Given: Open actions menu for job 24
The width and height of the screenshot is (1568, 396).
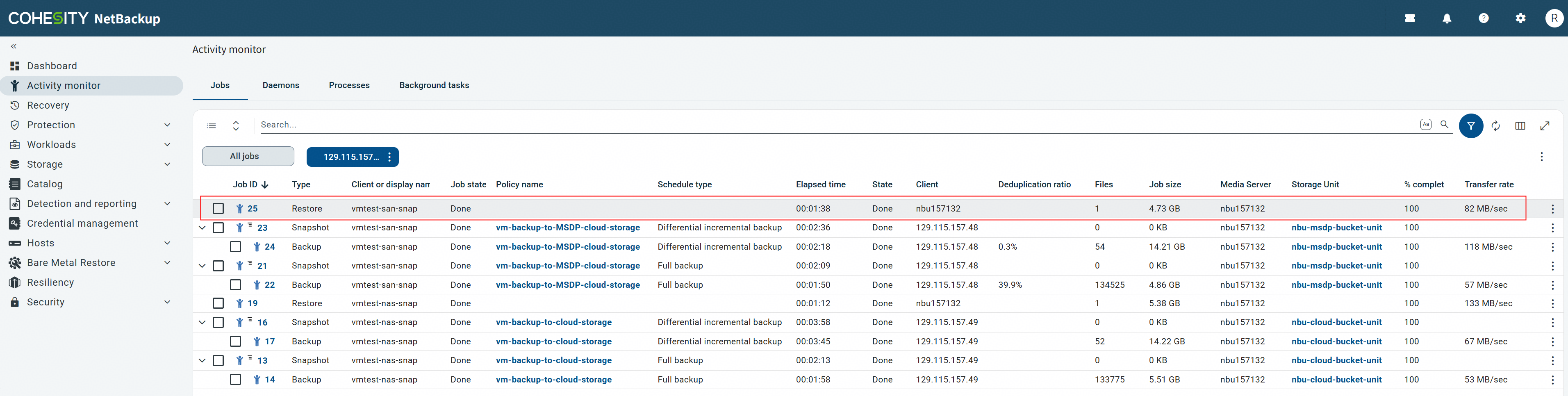Looking at the screenshot, I should pyautogui.click(x=1553, y=247).
